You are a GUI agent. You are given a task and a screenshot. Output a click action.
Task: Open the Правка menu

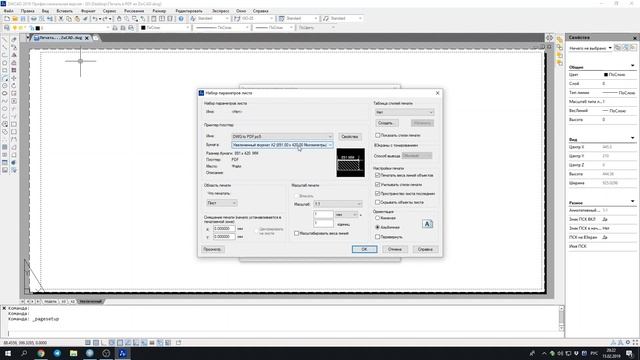(27, 11)
